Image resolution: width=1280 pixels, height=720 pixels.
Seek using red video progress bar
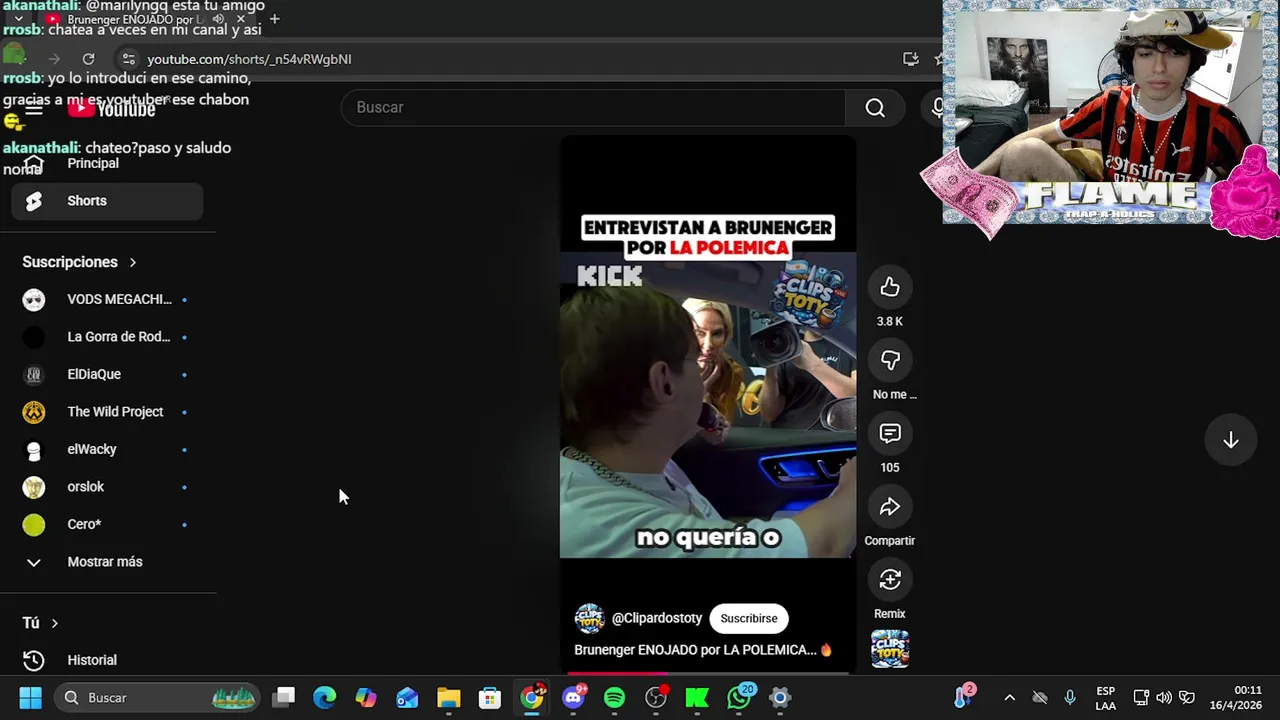pos(708,672)
